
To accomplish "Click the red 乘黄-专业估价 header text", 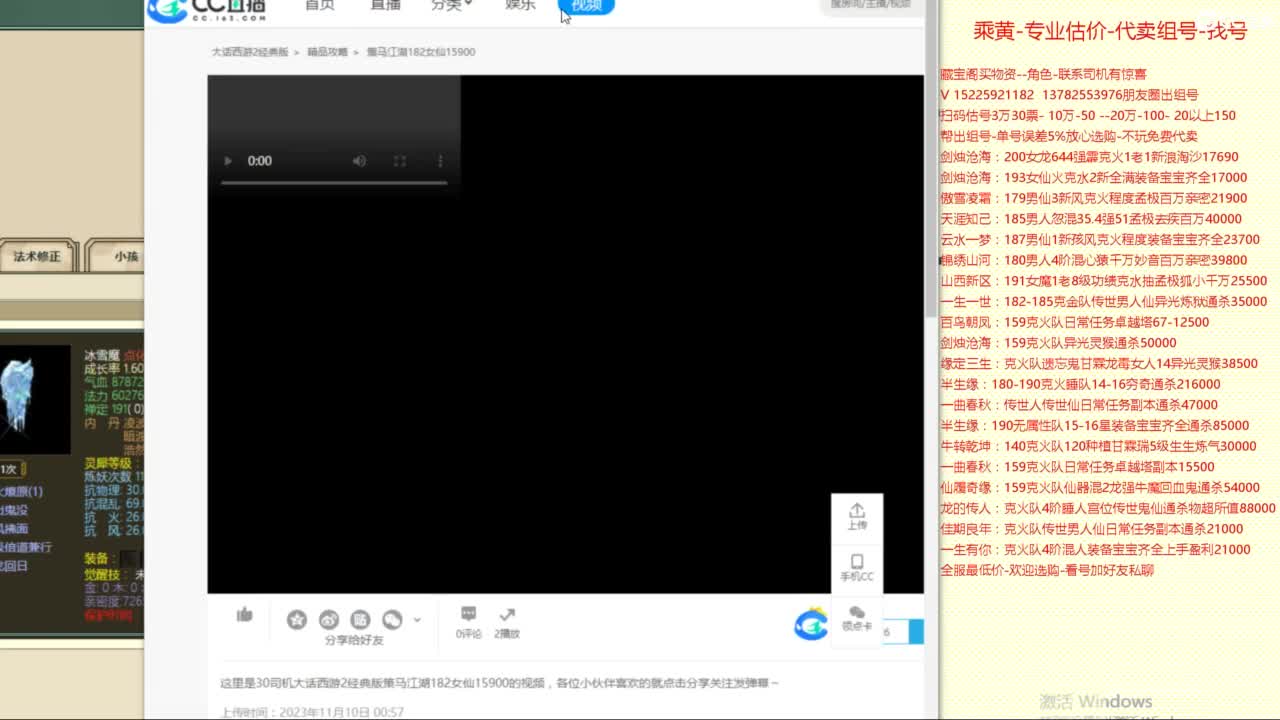I will (1110, 31).
